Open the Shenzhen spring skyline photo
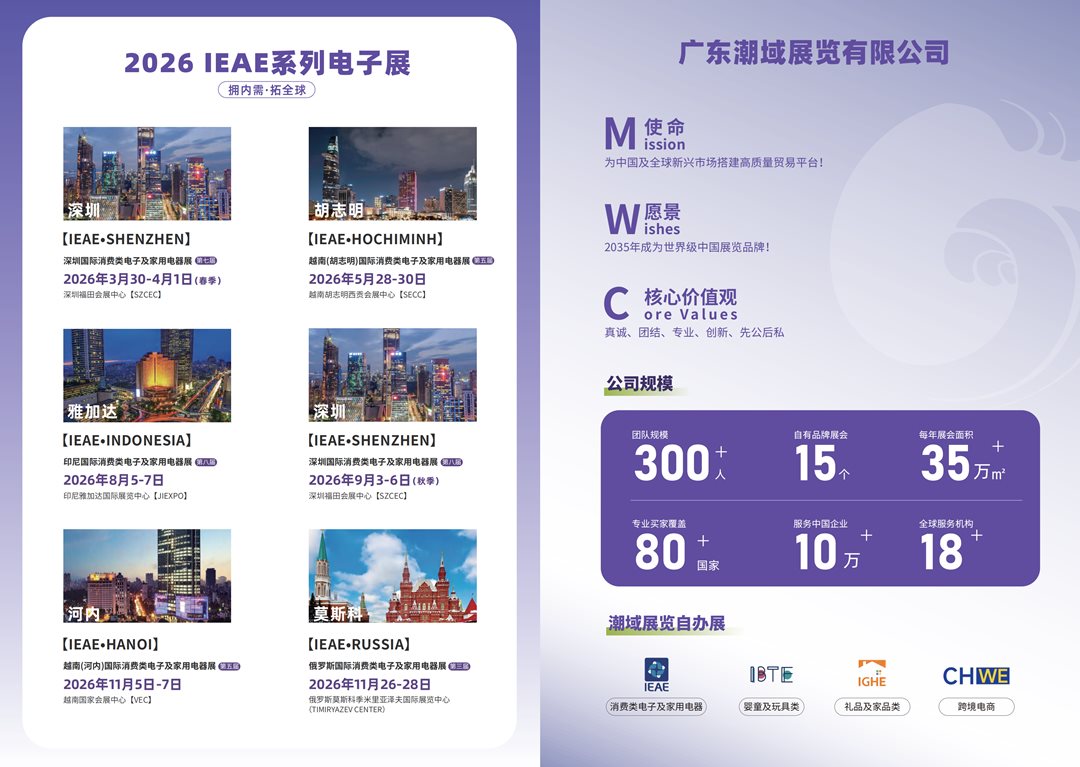This screenshot has width=1080, height=767. (x=147, y=174)
